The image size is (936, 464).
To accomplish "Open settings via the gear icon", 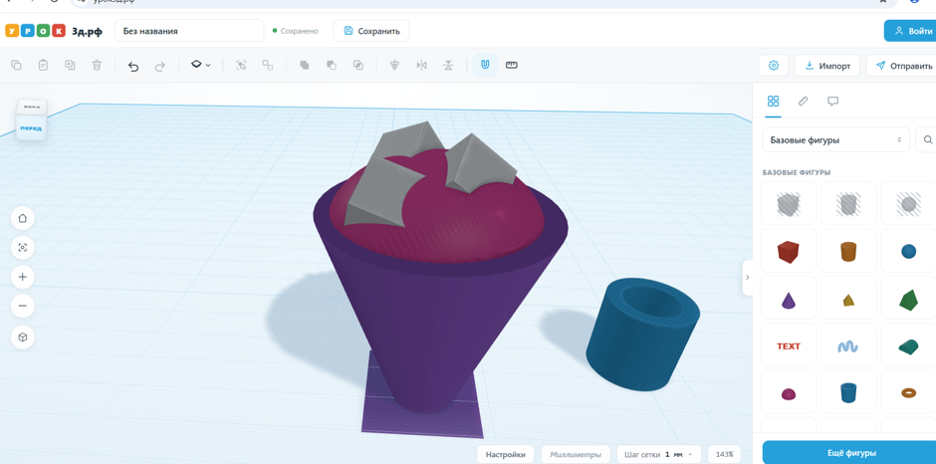I will coord(774,66).
